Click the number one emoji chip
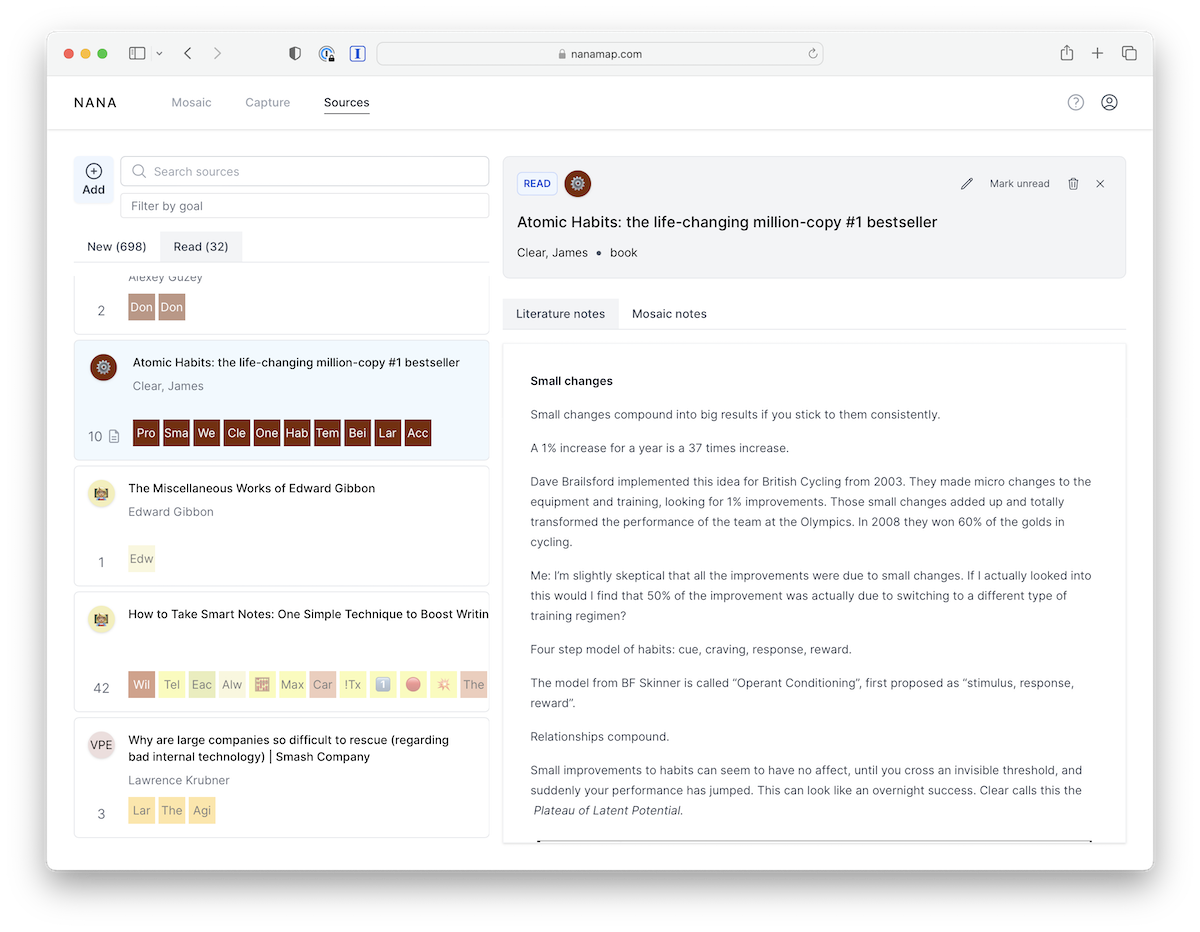1200x932 pixels. [383, 685]
